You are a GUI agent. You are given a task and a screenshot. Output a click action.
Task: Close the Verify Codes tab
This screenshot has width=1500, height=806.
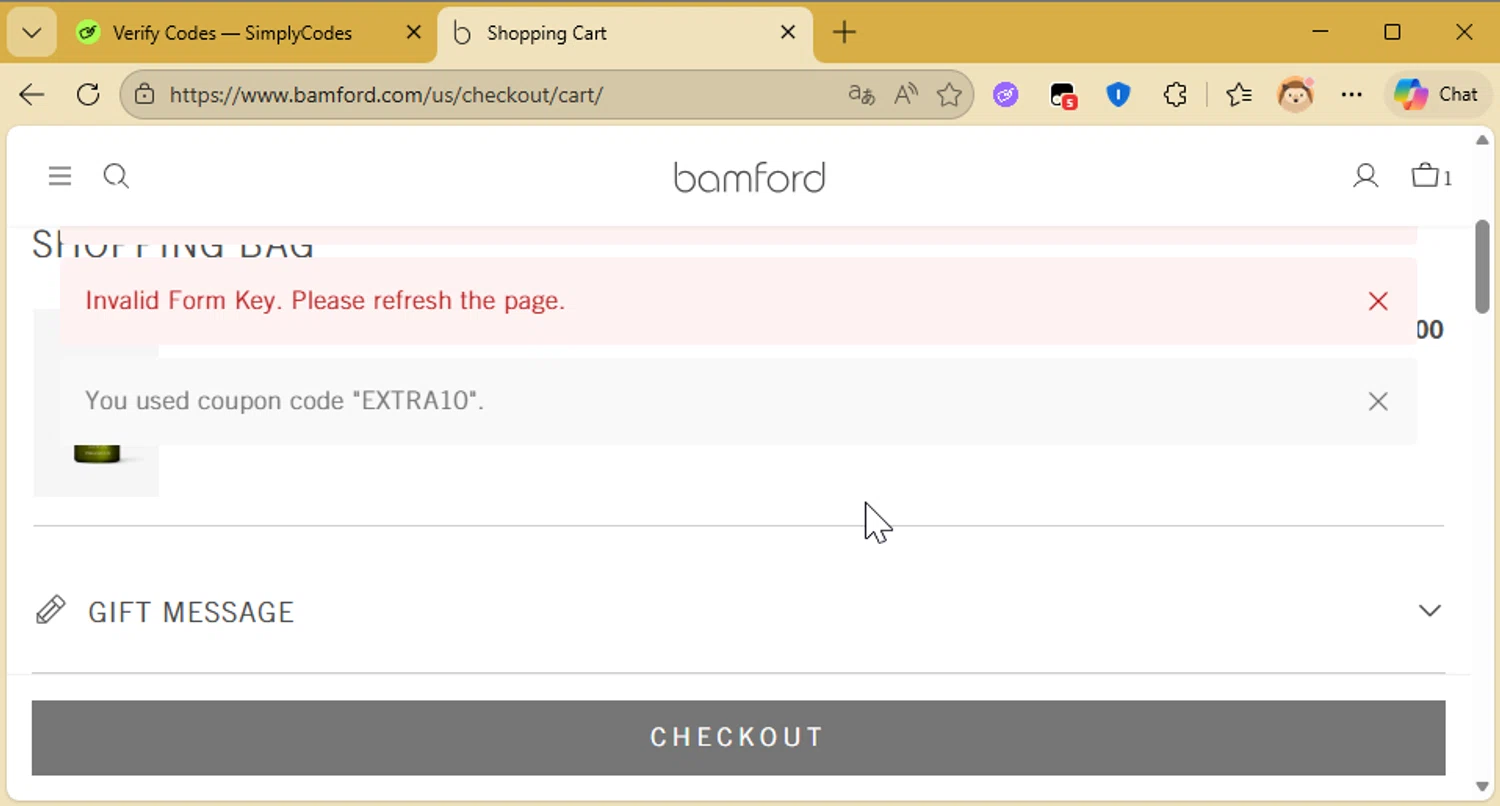coord(413,33)
